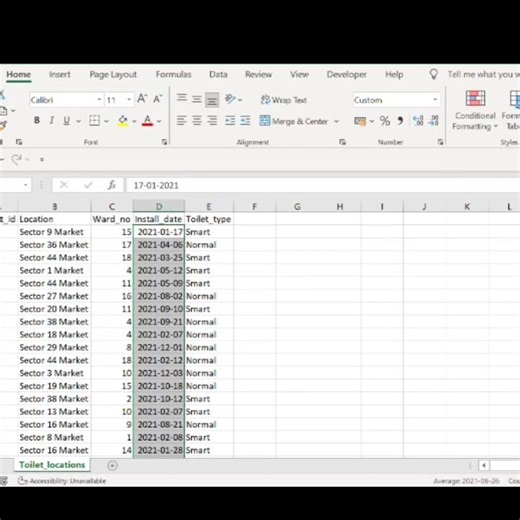The image size is (520, 520).
Task: Click Redo icon in quick access toolbar
Action: click(x=16, y=159)
